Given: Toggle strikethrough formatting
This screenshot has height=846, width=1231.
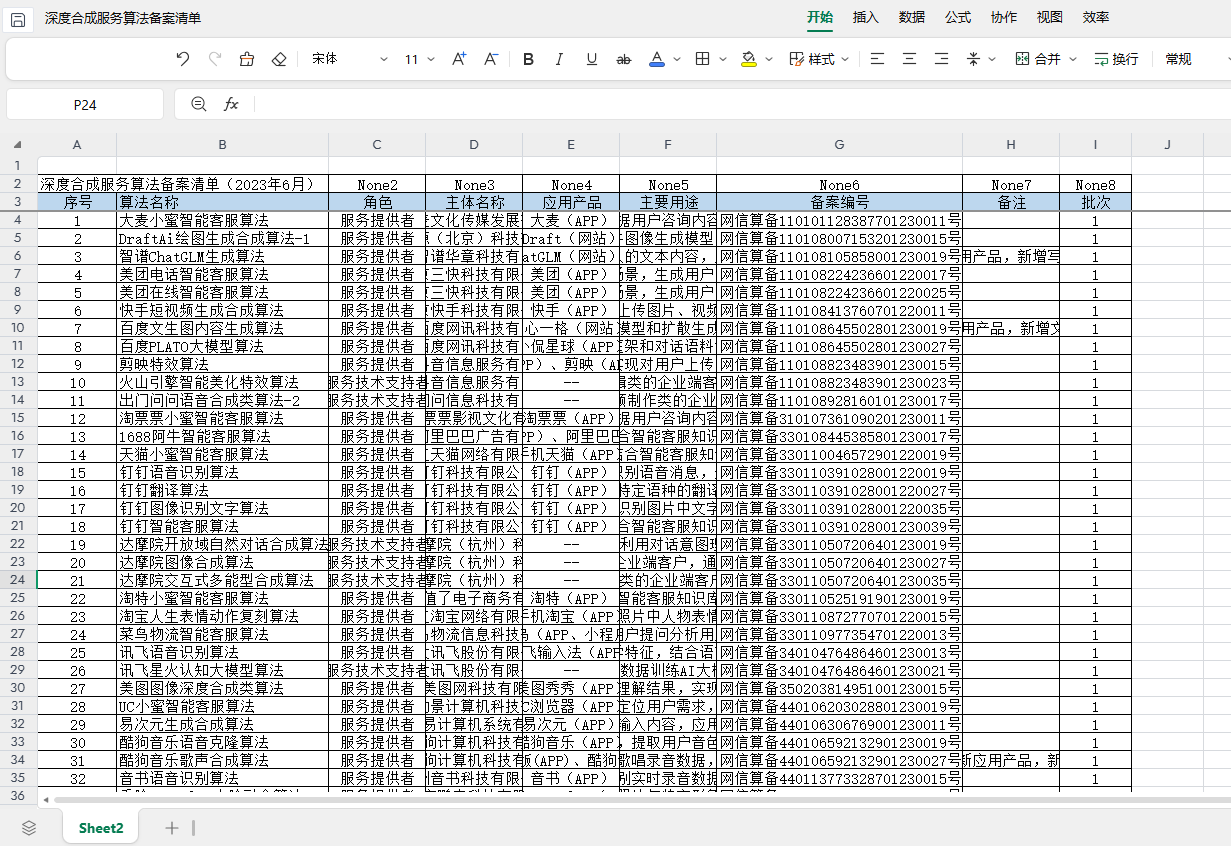Looking at the screenshot, I should click(x=624, y=59).
